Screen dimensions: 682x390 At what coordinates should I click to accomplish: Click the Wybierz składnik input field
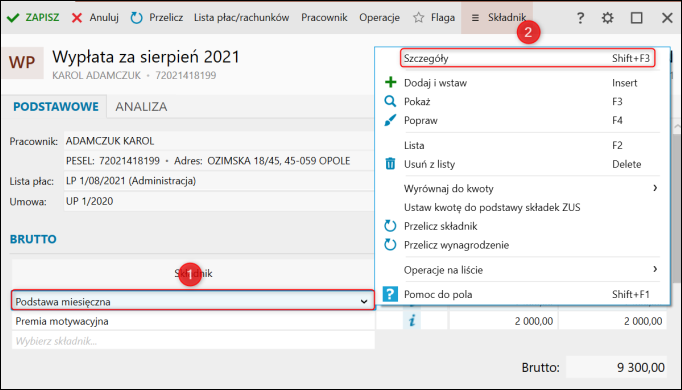(x=193, y=341)
